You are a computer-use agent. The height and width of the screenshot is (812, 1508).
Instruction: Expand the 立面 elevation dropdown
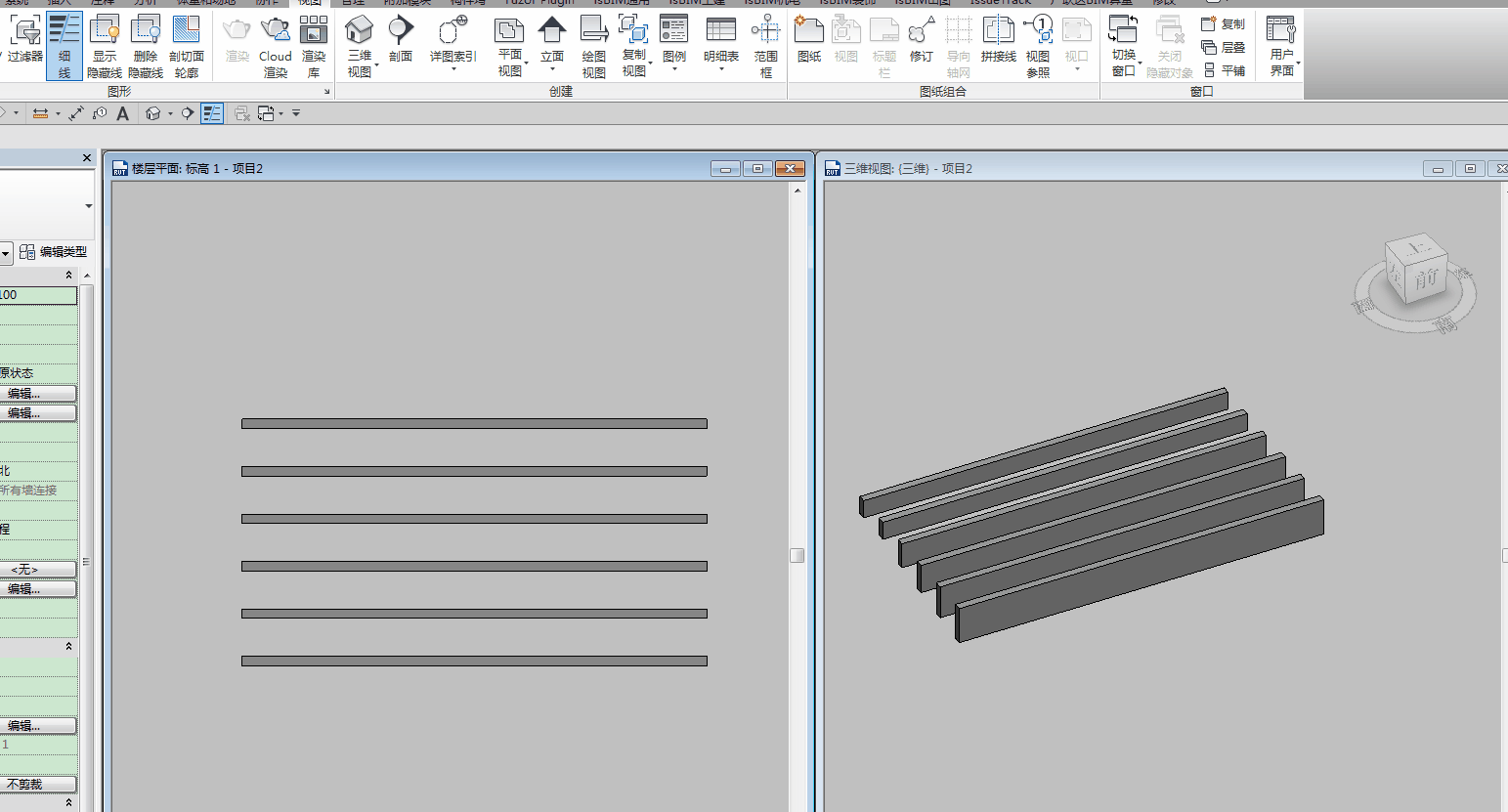pyautogui.click(x=552, y=43)
